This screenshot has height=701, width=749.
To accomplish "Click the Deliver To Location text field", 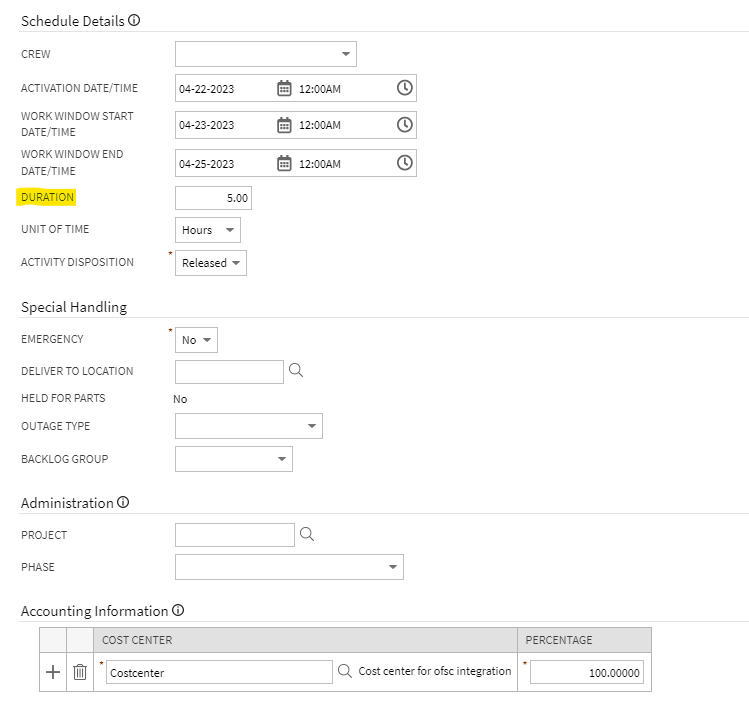I will coord(229,372).
